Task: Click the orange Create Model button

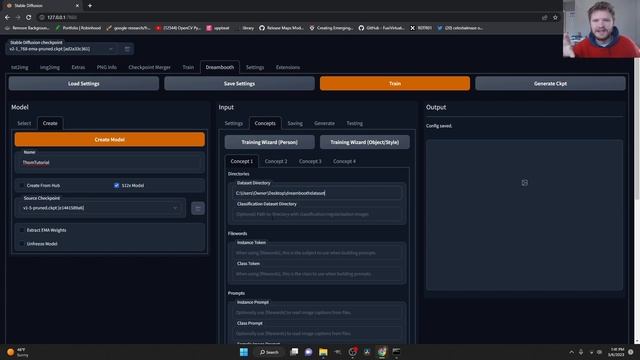Action: (x=109, y=140)
